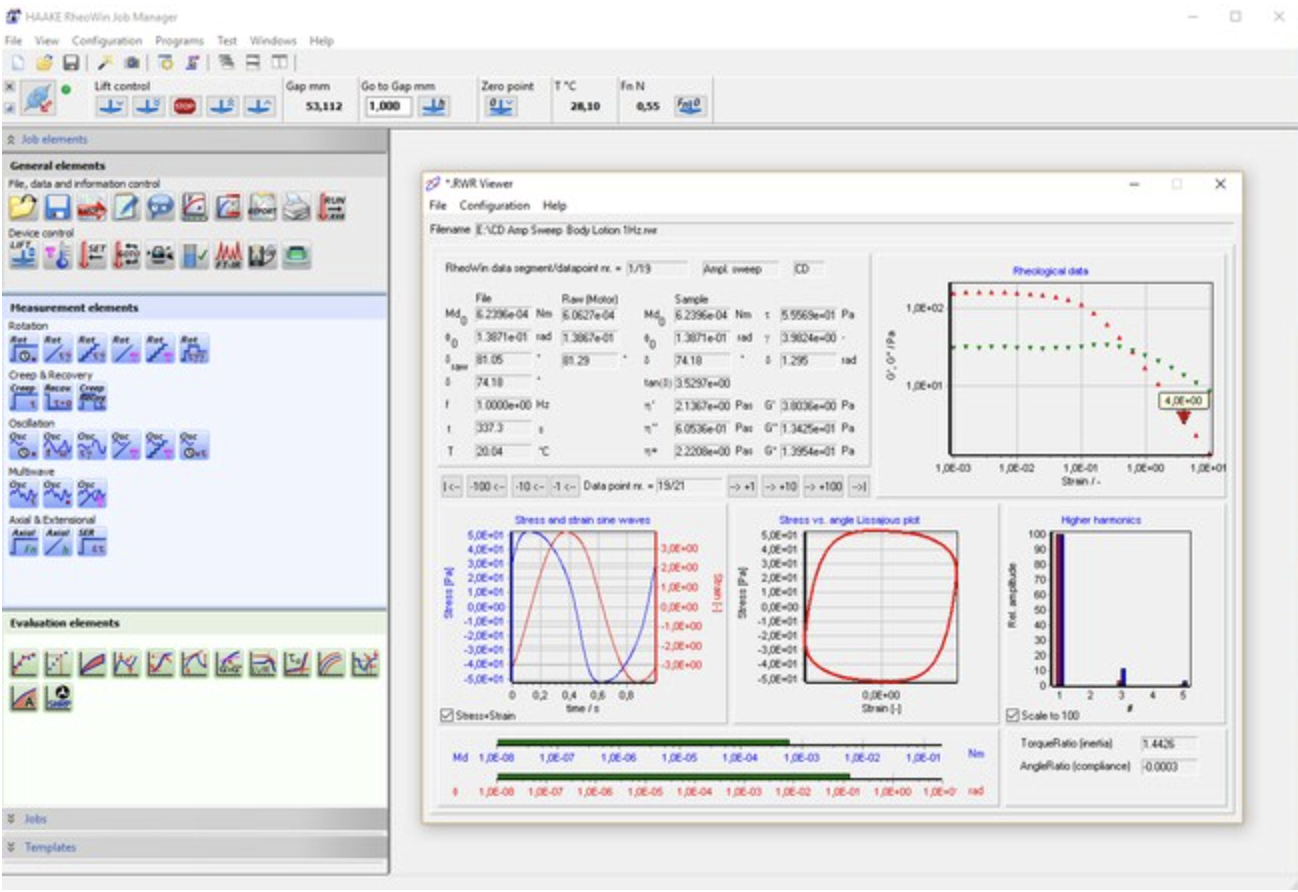
Task: Click the LIFT device control icon
Action: (23, 256)
